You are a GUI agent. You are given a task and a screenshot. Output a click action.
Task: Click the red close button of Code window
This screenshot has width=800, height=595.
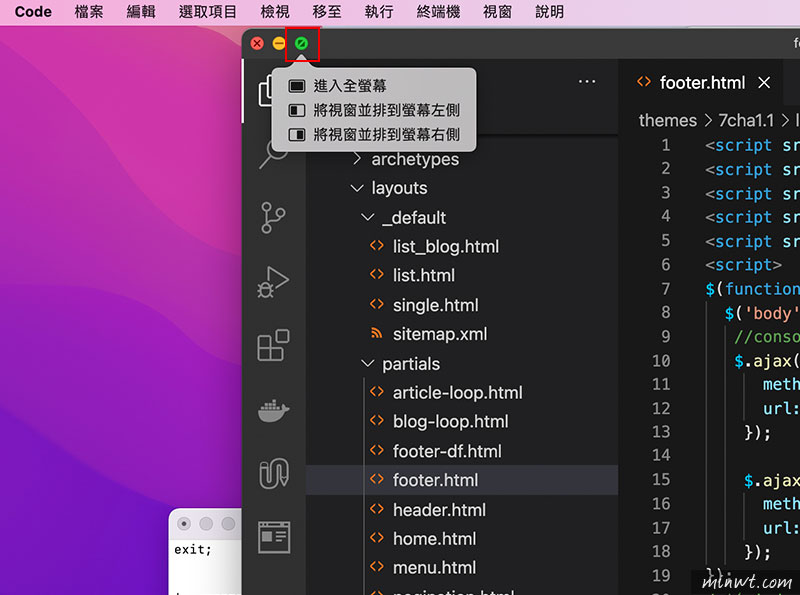pyautogui.click(x=257, y=43)
